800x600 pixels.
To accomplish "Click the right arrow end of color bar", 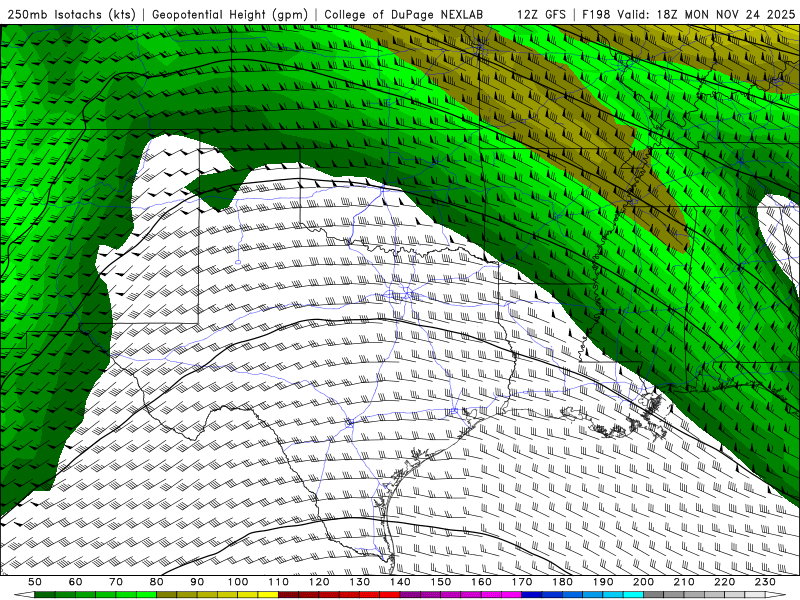I will (776, 595).
